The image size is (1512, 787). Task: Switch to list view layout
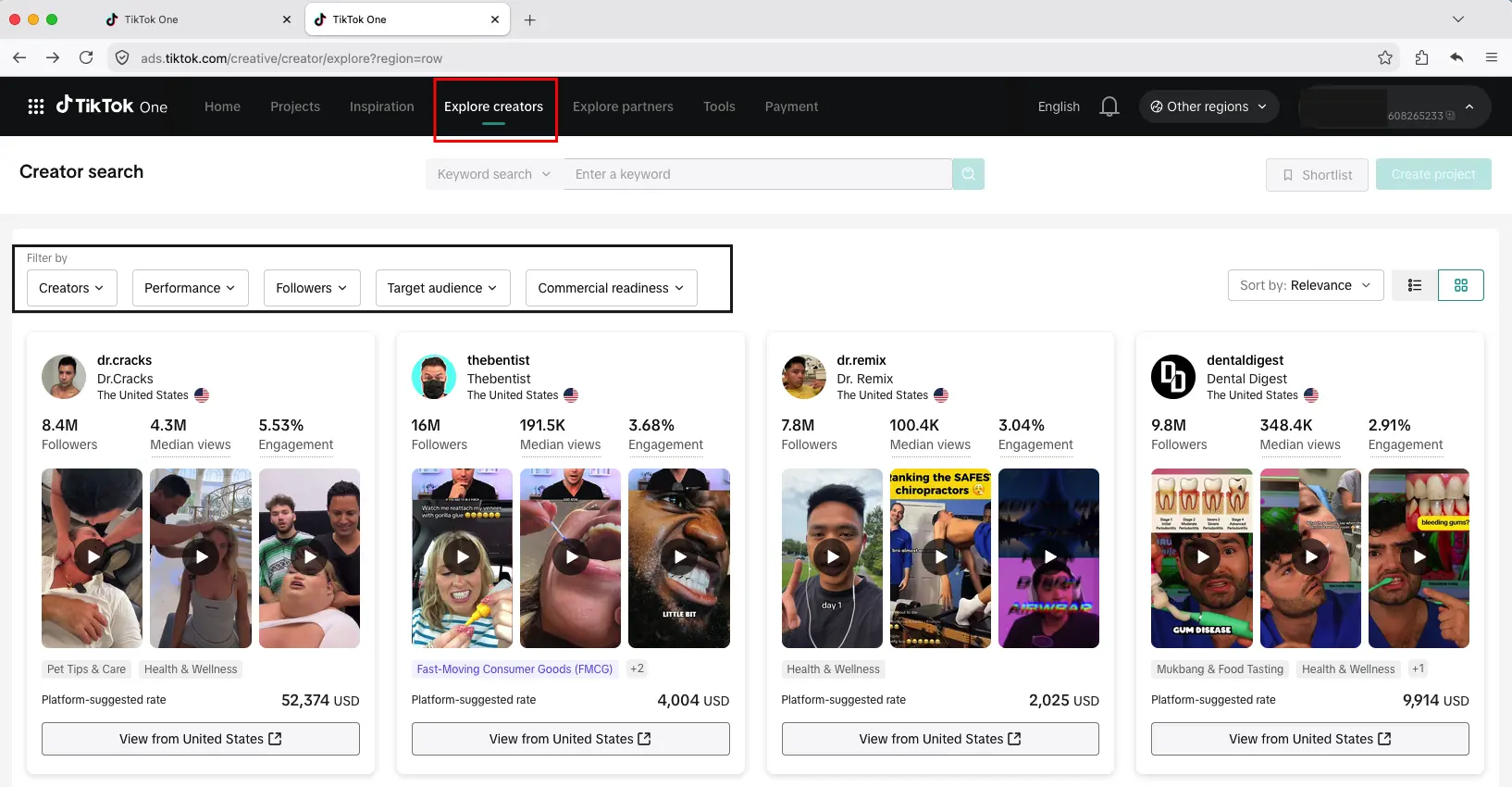coord(1415,285)
